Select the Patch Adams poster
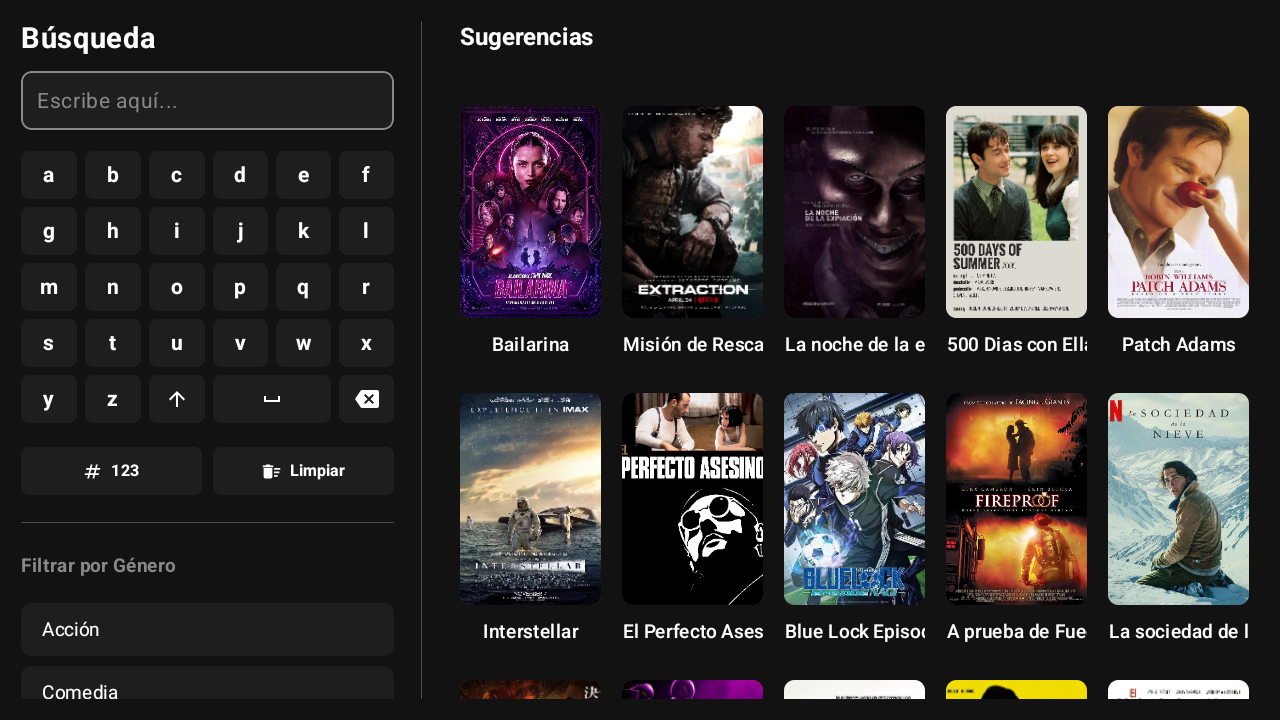This screenshot has height=720, width=1280. [x=1178, y=212]
